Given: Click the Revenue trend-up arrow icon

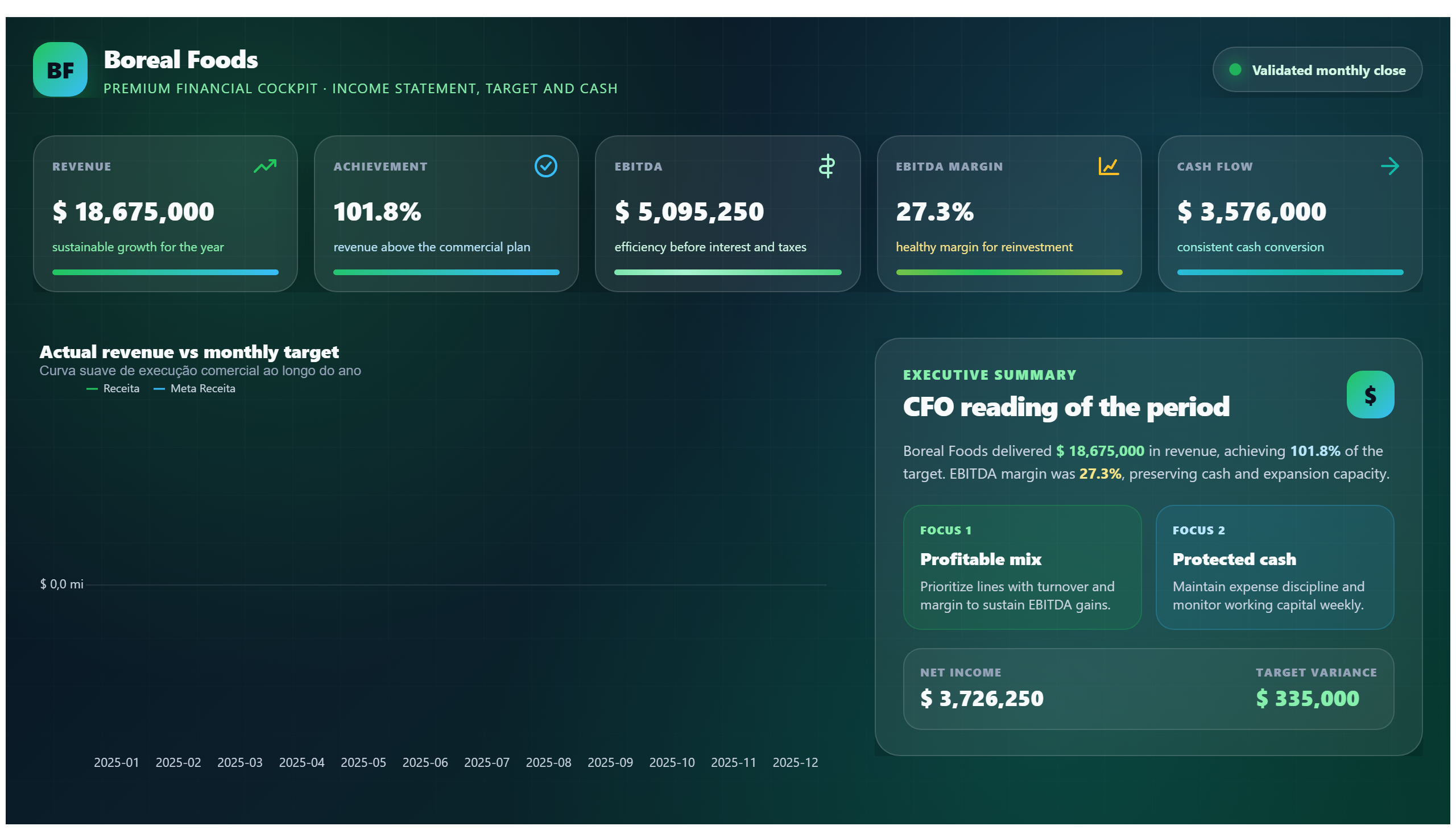Looking at the screenshot, I should click(265, 166).
